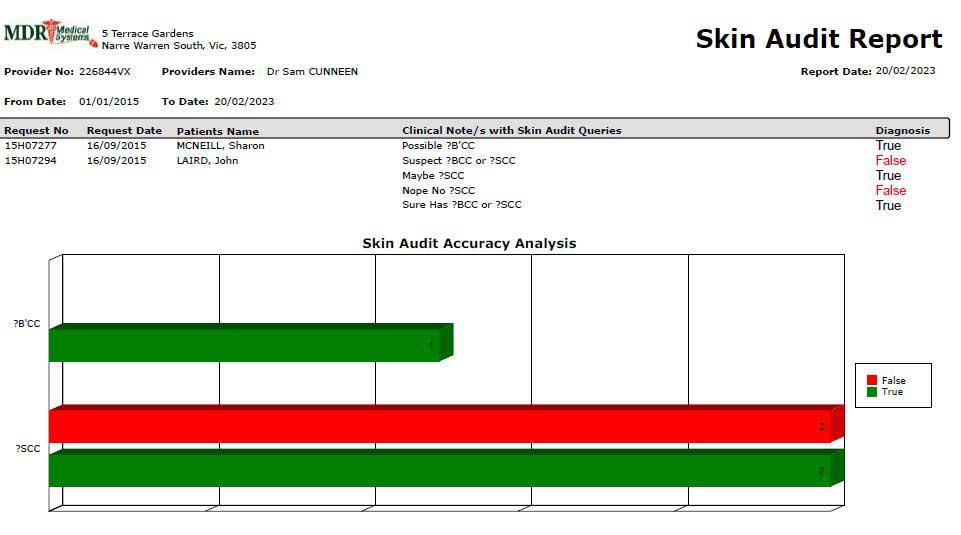This screenshot has width=961, height=535.
Task: Click the Provider No: label
Action: (39, 72)
